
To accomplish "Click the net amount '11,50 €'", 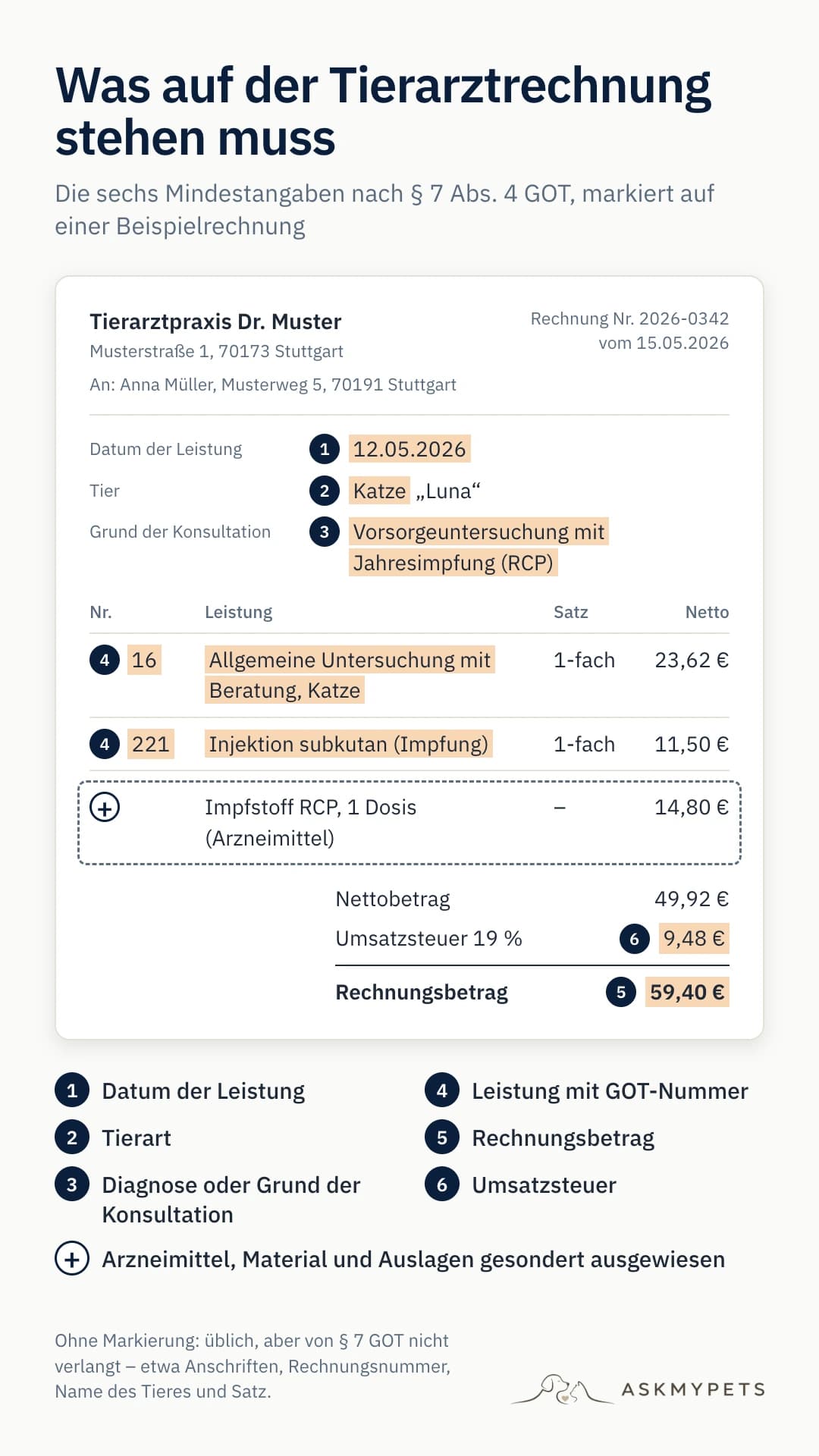I will pos(692,744).
